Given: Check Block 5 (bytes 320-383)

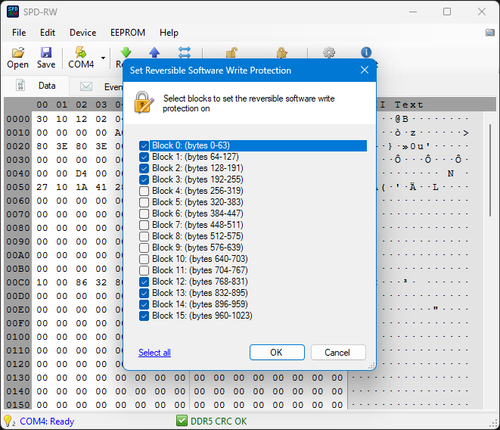Looking at the screenshot, I should [x=144, y=202].
